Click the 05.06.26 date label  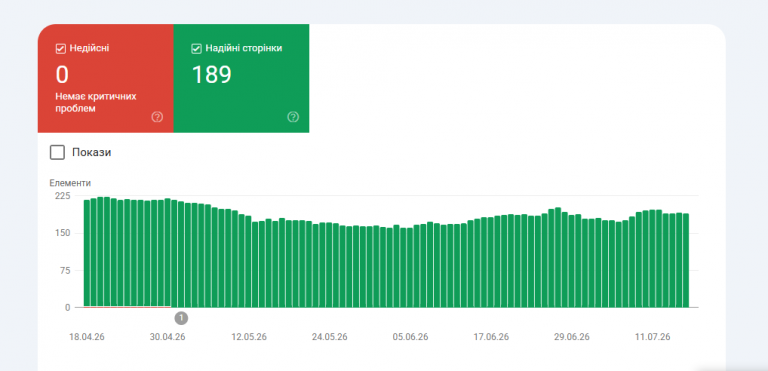pyautogui.click(x=410, y=337)
